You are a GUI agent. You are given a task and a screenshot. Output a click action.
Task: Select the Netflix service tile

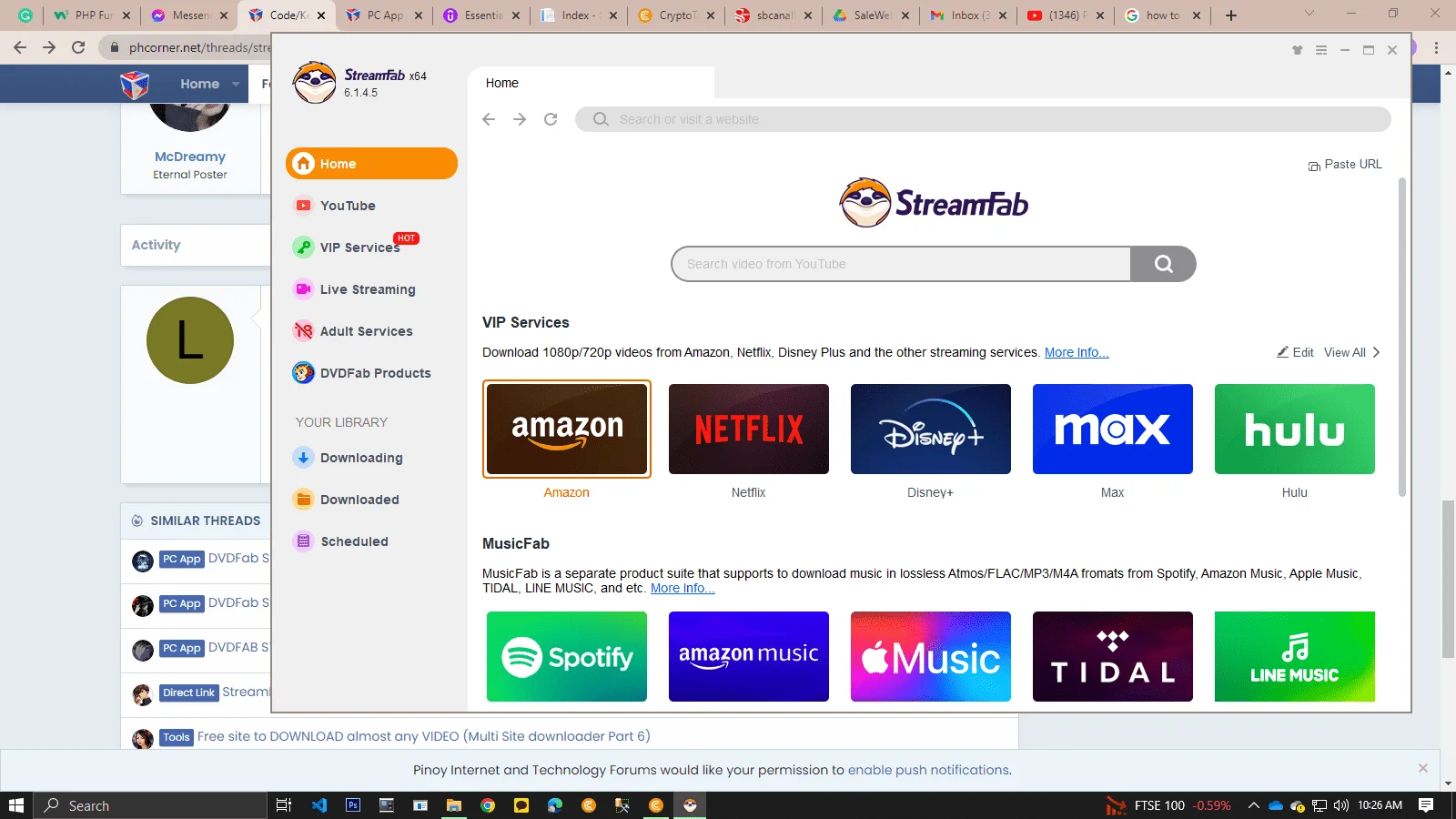pyautogui.click(x=749, y=429)
